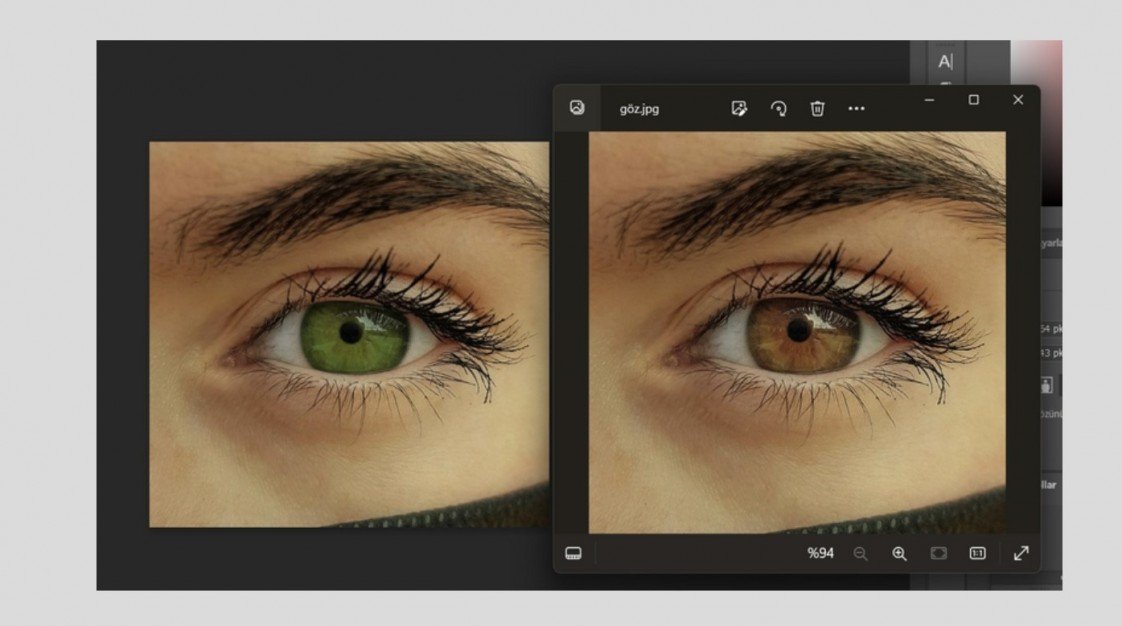Click the green-eye image on the Photoshop canvas

pos(349,334)
